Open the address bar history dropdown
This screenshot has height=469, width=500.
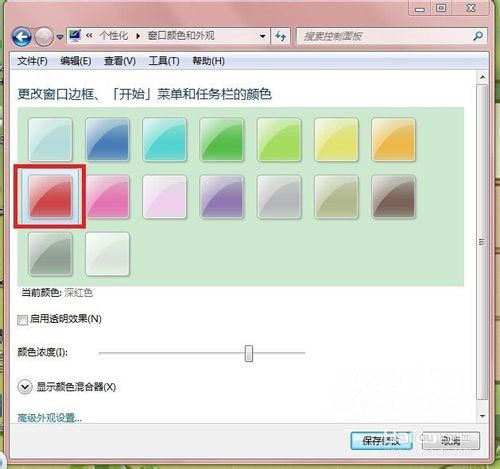263,36
